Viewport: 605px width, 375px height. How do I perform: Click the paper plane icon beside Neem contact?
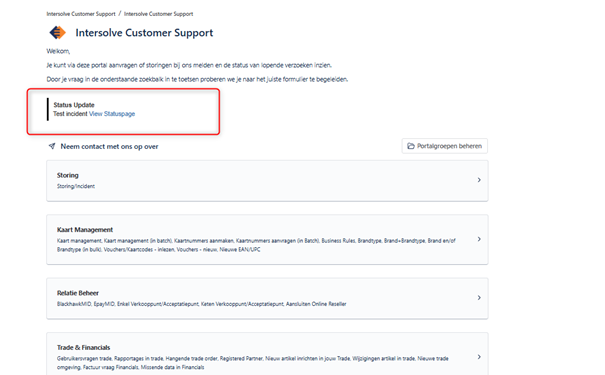click(52, 146)
